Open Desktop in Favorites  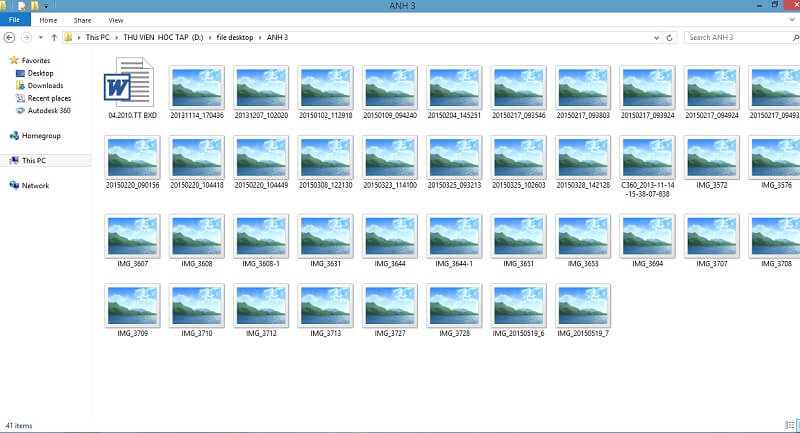[x=40, y=73]
